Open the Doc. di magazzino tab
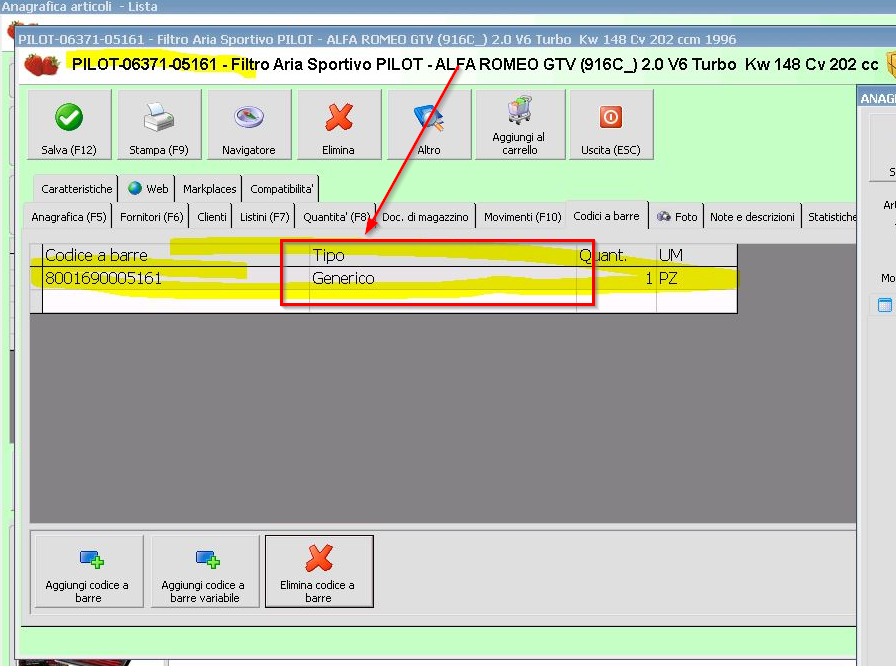 (x=425, y=217)
